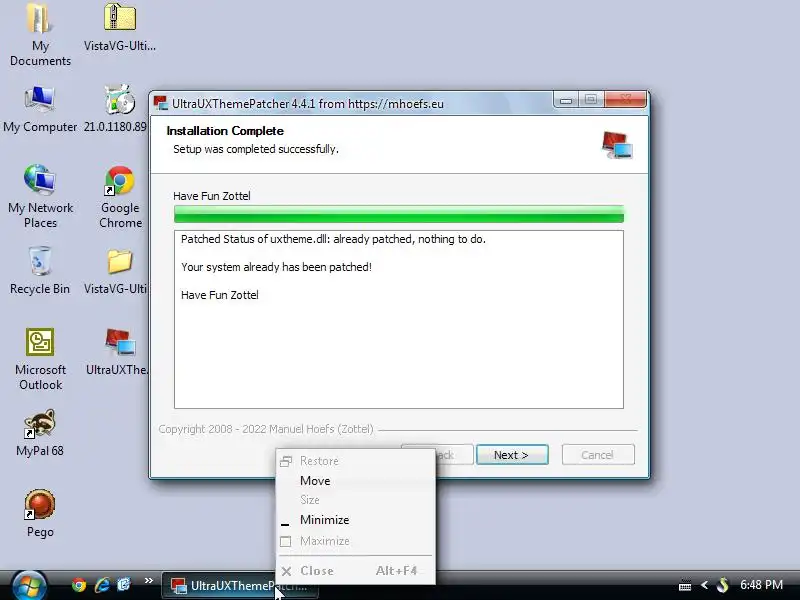Screen dimensions: 800x600
Task: Open the Pego desktop shortcut
Action: click(x=40, y=513)
